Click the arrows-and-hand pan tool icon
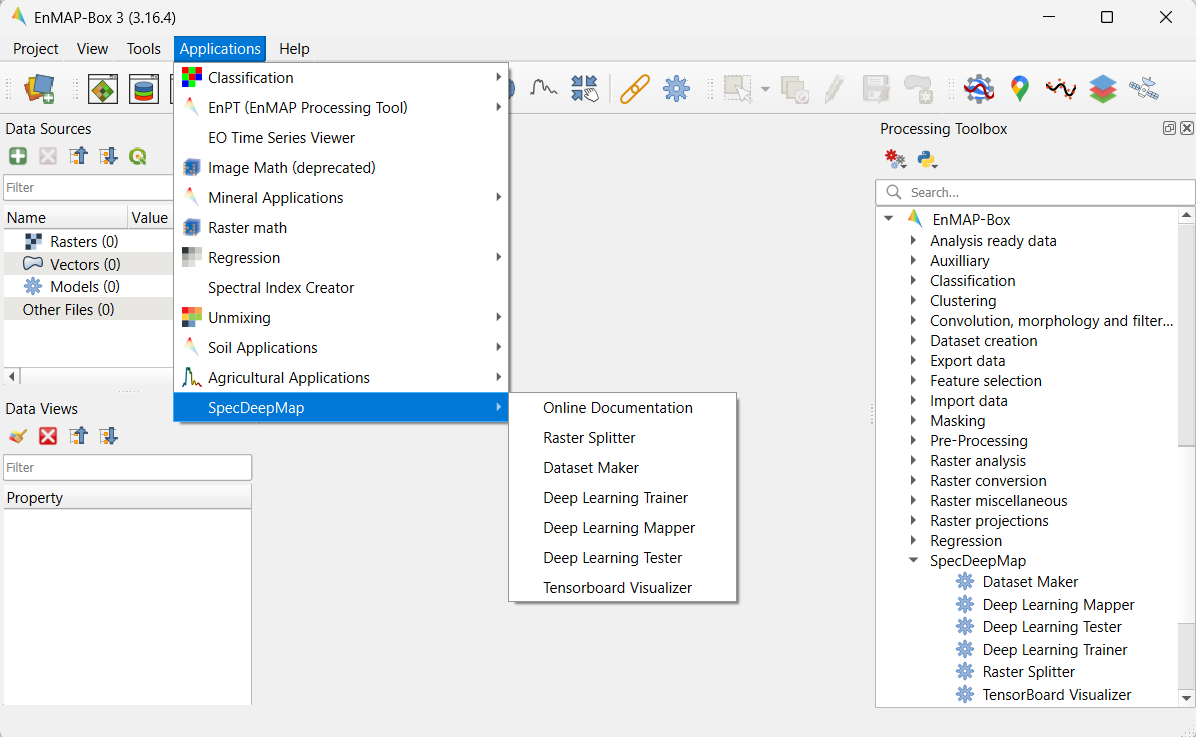Screen dimensions: 1196x737 585,89
